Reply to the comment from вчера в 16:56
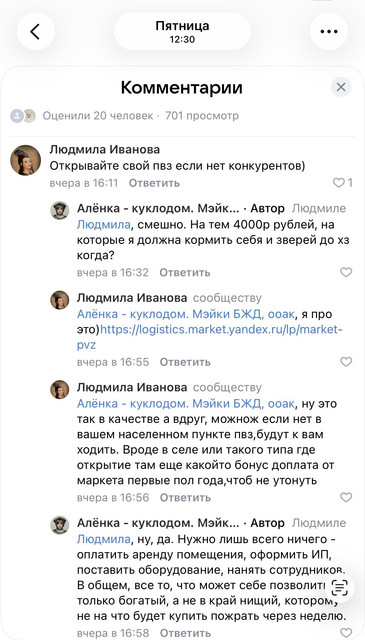This screenshot has width=365, height=640. click(x=185, y=497)
